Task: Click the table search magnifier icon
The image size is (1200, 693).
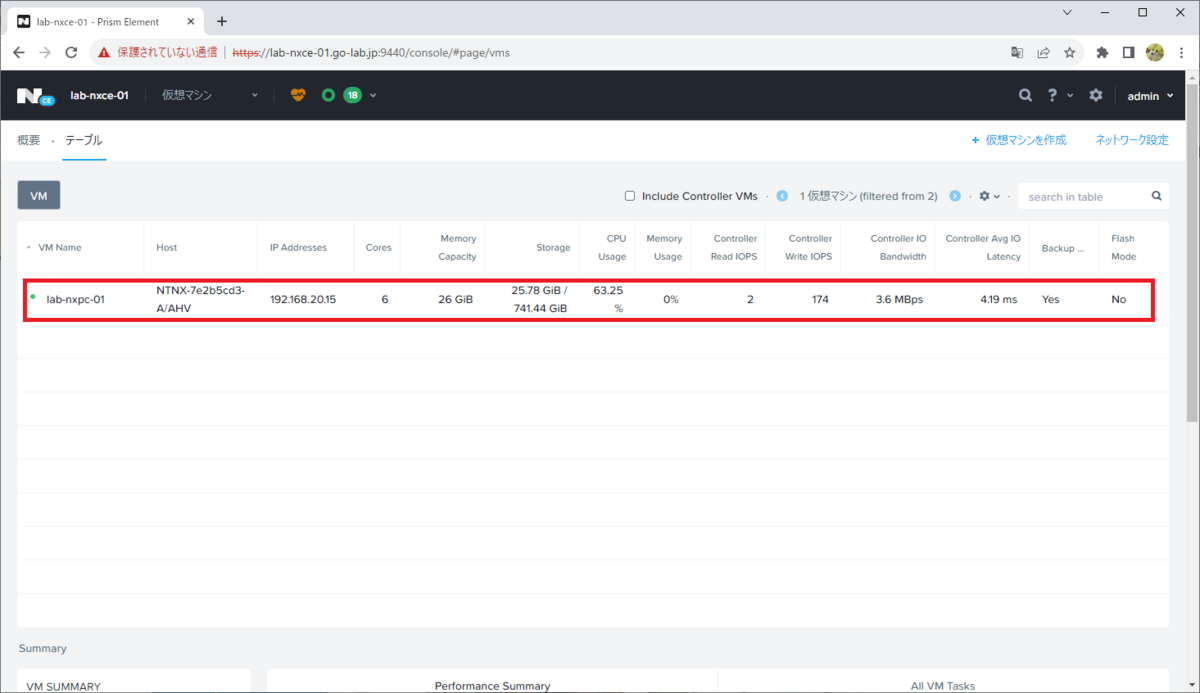Action: [1157, 196]
